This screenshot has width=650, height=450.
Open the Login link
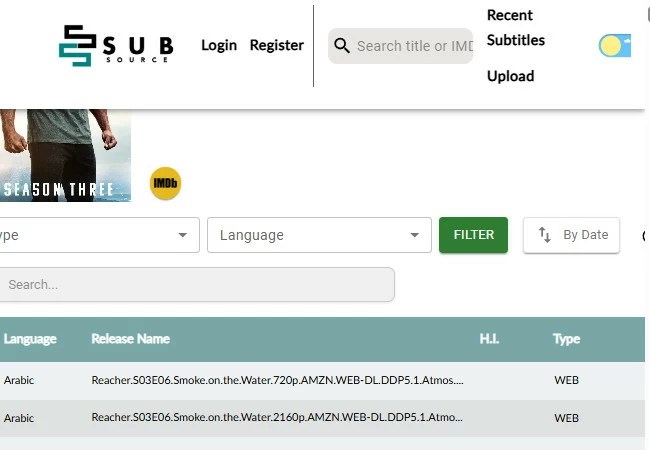pos(219,45)
